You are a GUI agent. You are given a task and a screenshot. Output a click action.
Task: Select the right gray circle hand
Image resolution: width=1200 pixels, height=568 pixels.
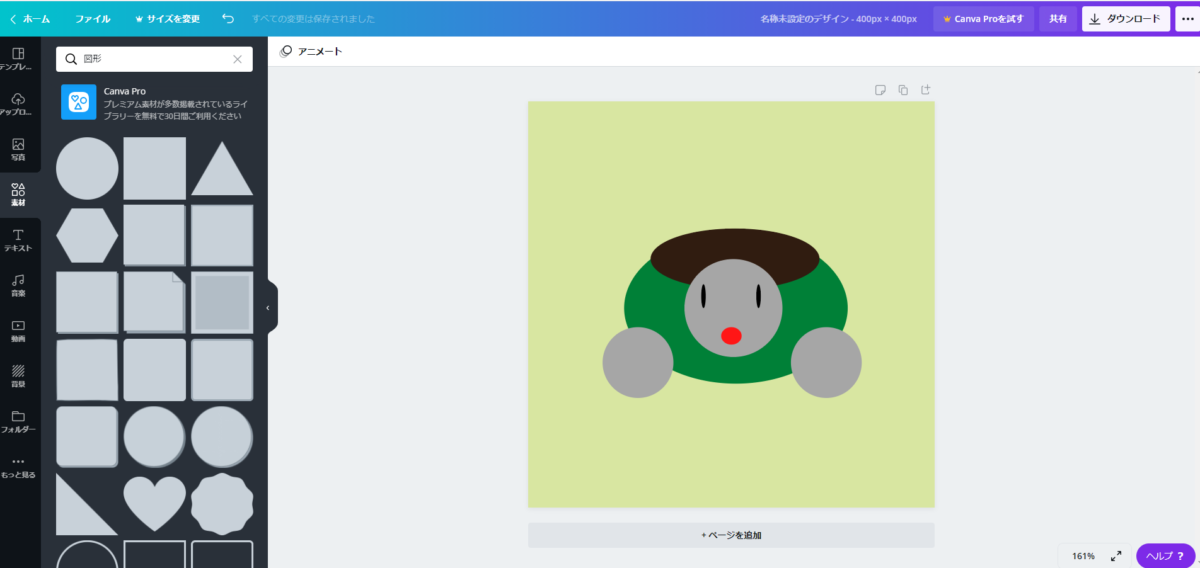[x=826, y=362]
